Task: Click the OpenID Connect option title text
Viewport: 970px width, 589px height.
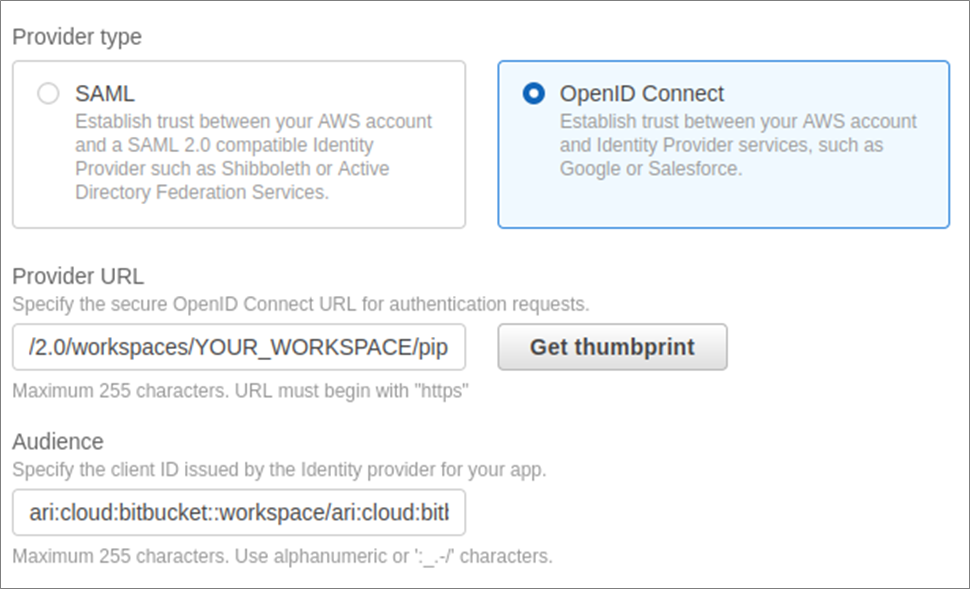Action: (x=642, y=94)
